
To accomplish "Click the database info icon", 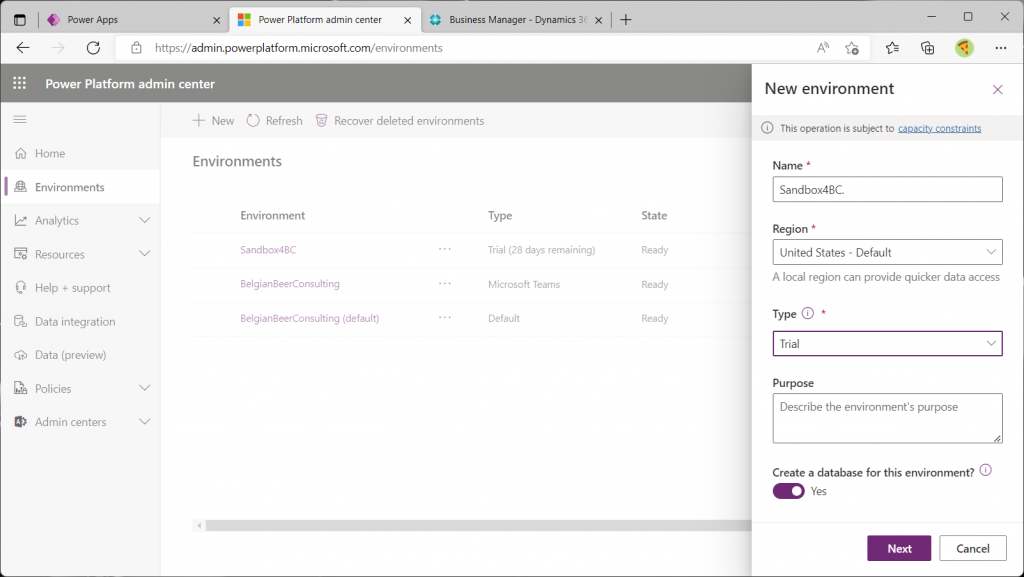I will click(x=985, y=470).
